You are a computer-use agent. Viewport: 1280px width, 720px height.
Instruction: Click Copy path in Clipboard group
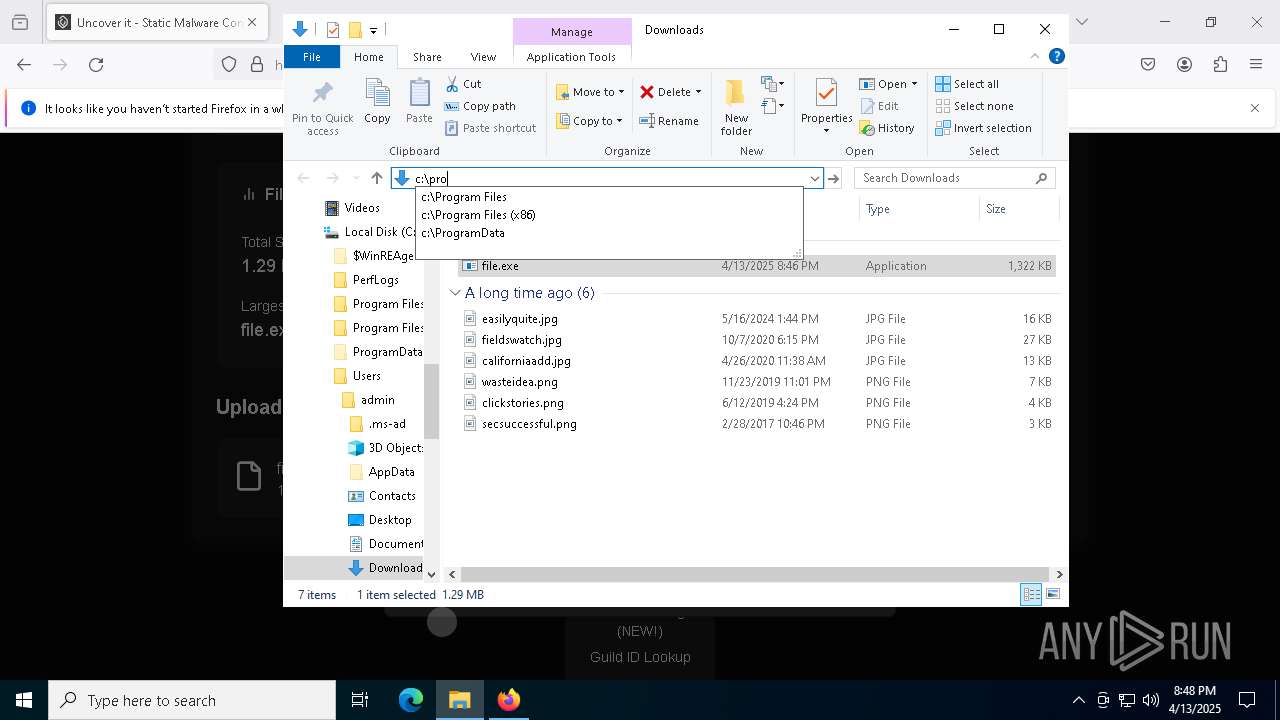click(x=480, y=106)
